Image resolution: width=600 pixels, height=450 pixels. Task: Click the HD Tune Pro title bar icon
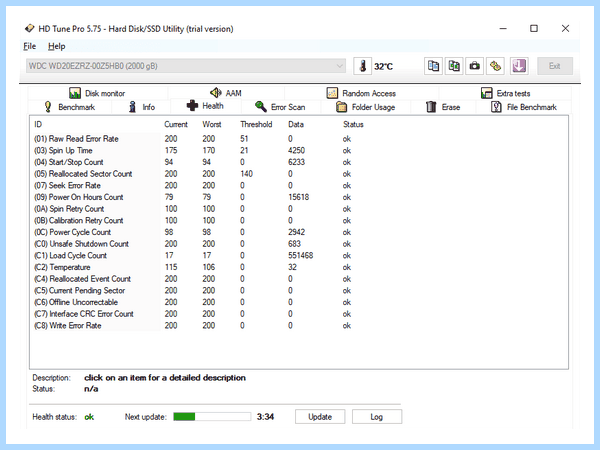pyautogui.click(x=29, y=29)
